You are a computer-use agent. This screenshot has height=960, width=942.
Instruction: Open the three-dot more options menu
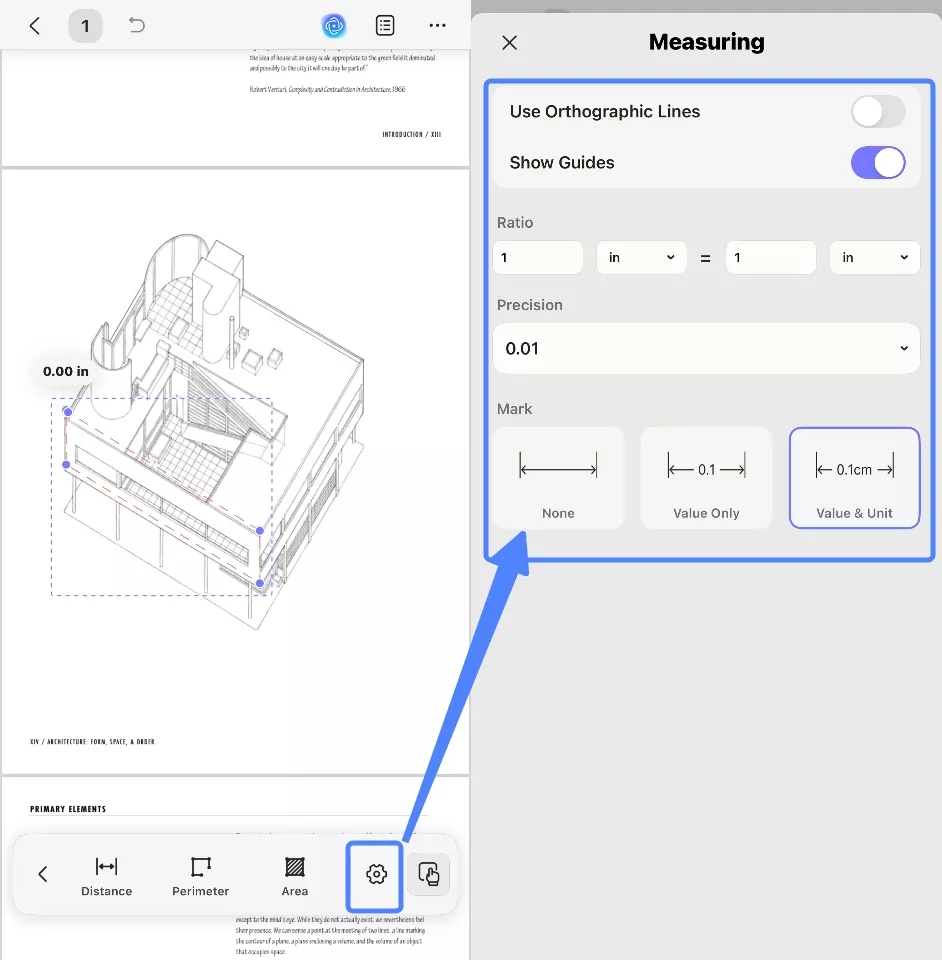(437, 26)
